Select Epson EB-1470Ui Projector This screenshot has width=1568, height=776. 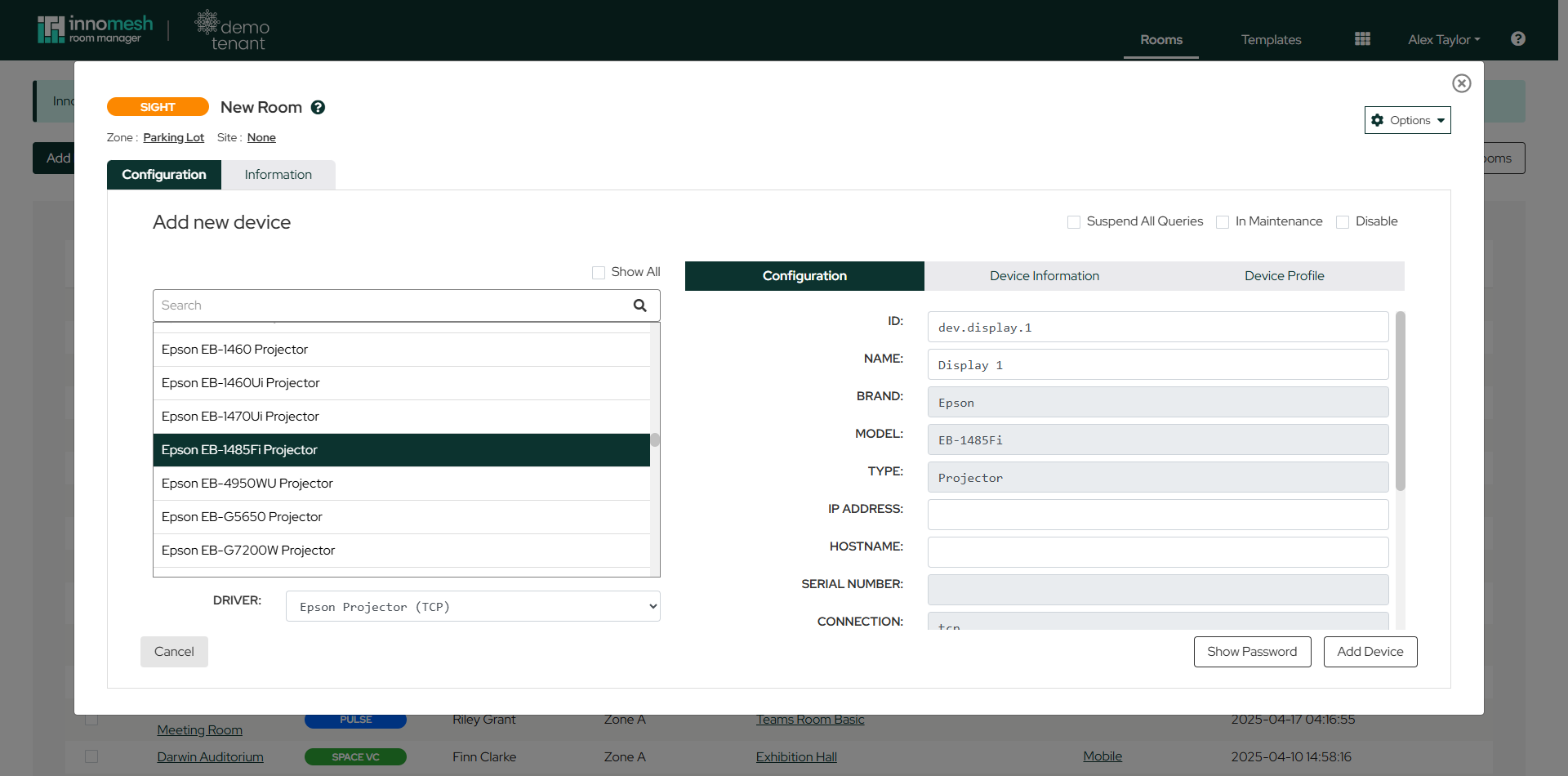click(402, 417)
